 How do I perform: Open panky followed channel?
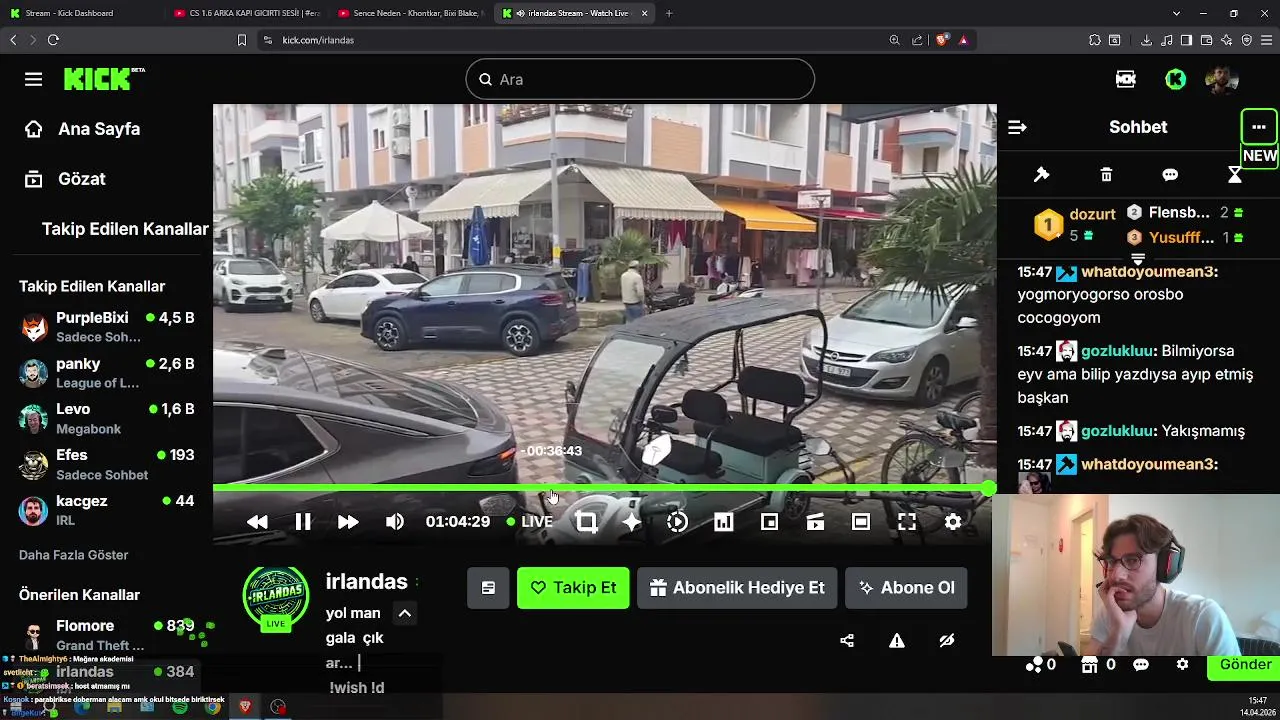point(106,373)
